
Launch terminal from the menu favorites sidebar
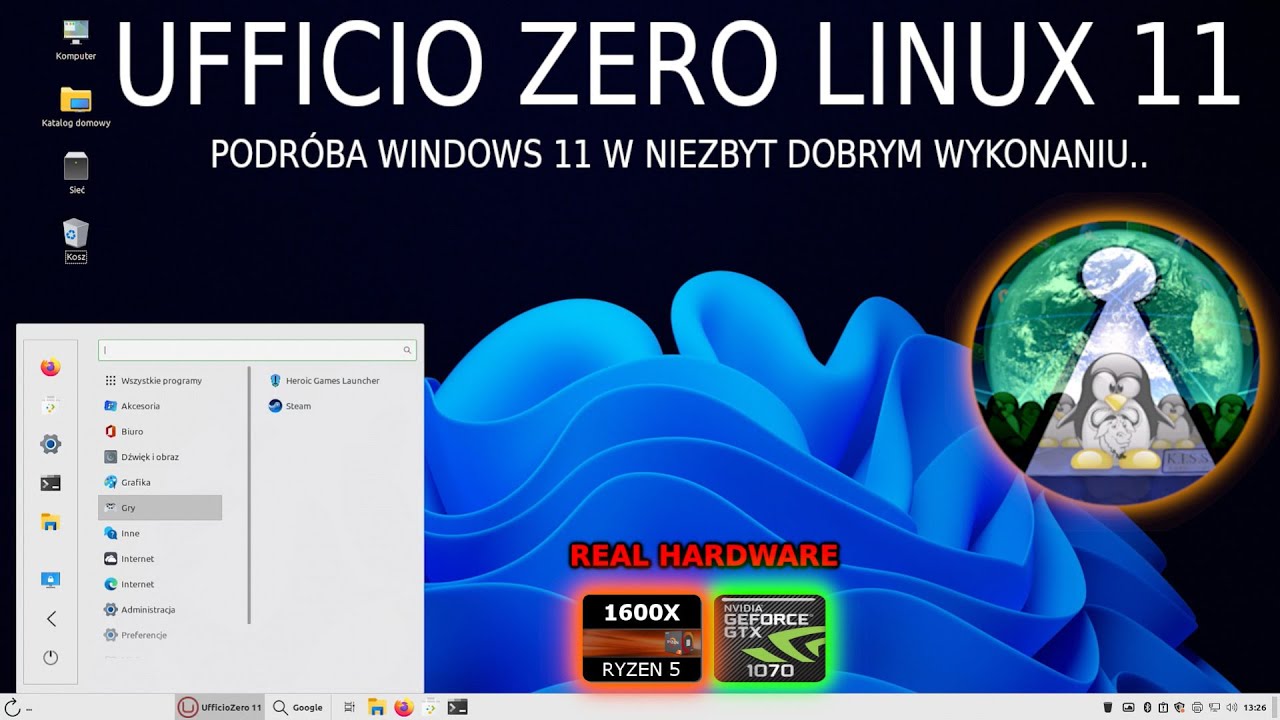click(50, 483)
